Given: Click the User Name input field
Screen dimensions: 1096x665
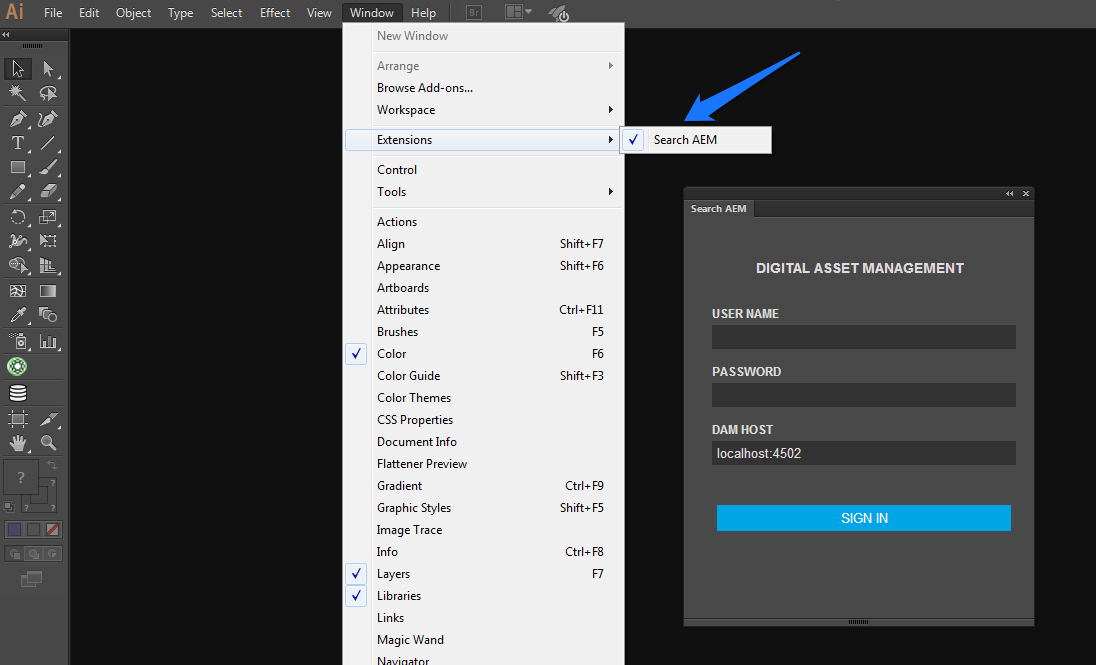Looking at the screenshot, I should pos(863,337).
